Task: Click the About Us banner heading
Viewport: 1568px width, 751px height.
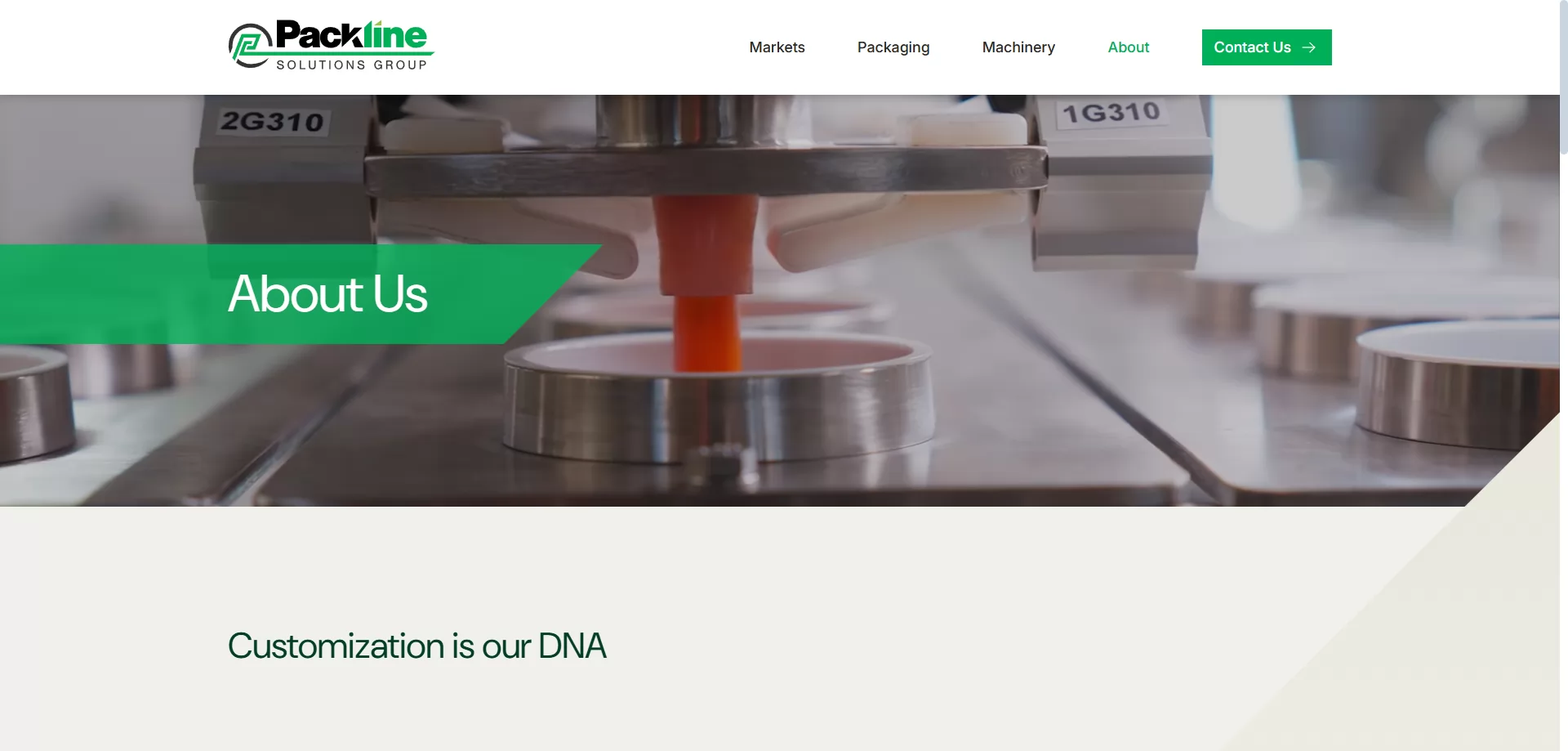Action: pyautogui.click(x=327, y=293)
